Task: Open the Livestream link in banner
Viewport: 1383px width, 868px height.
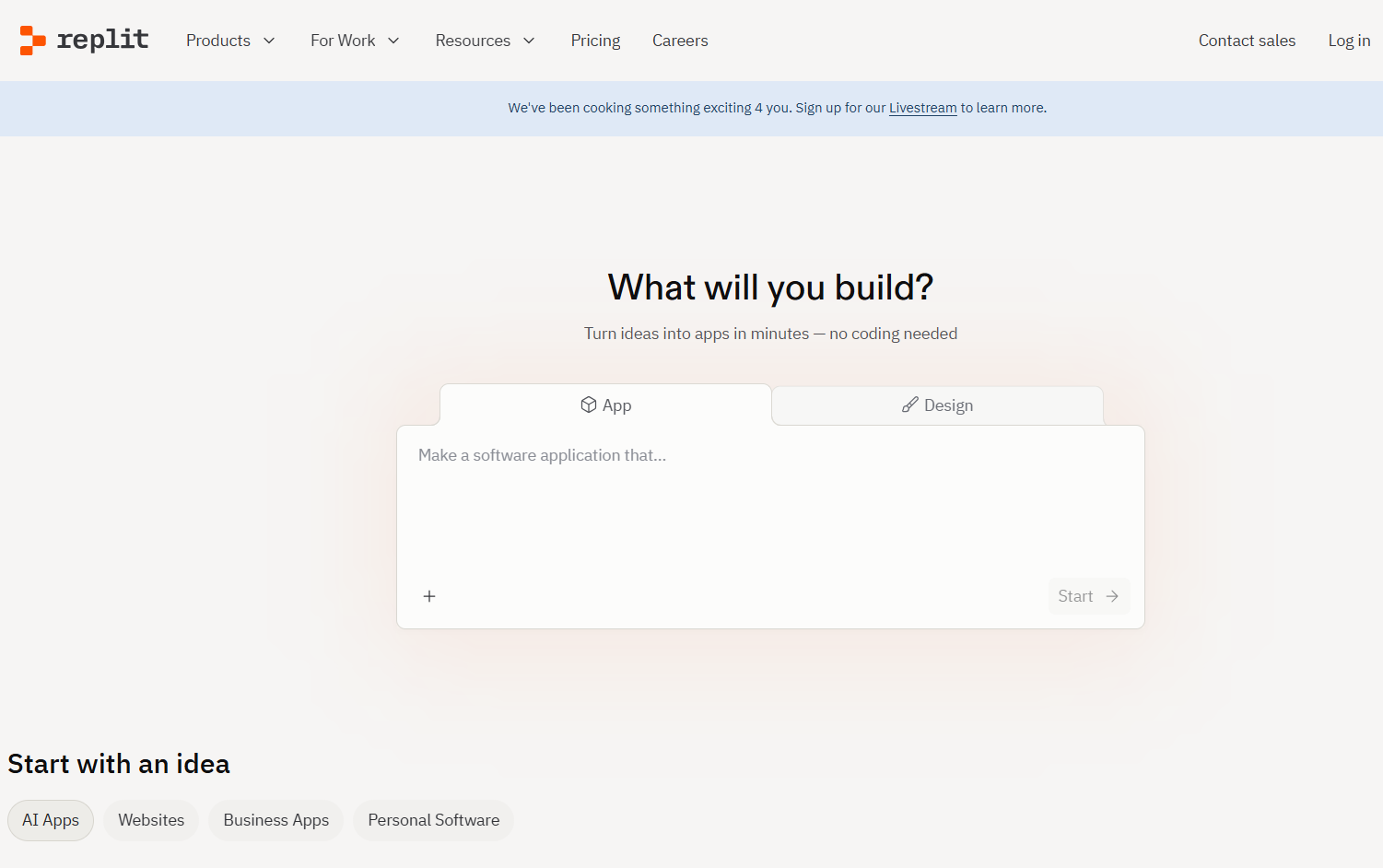Action: point(922,108)
